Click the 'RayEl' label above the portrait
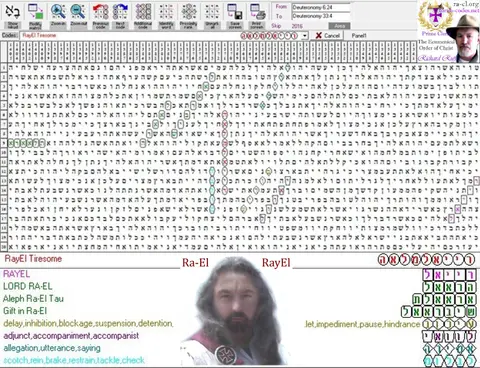The width and height of the screenshot is (480, 368). coord(276,263)
